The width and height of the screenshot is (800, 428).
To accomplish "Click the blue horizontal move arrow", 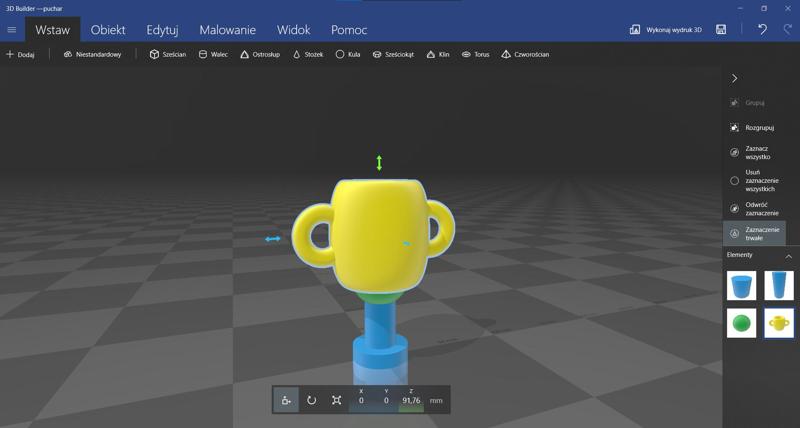I will click(x=273, y=239).
